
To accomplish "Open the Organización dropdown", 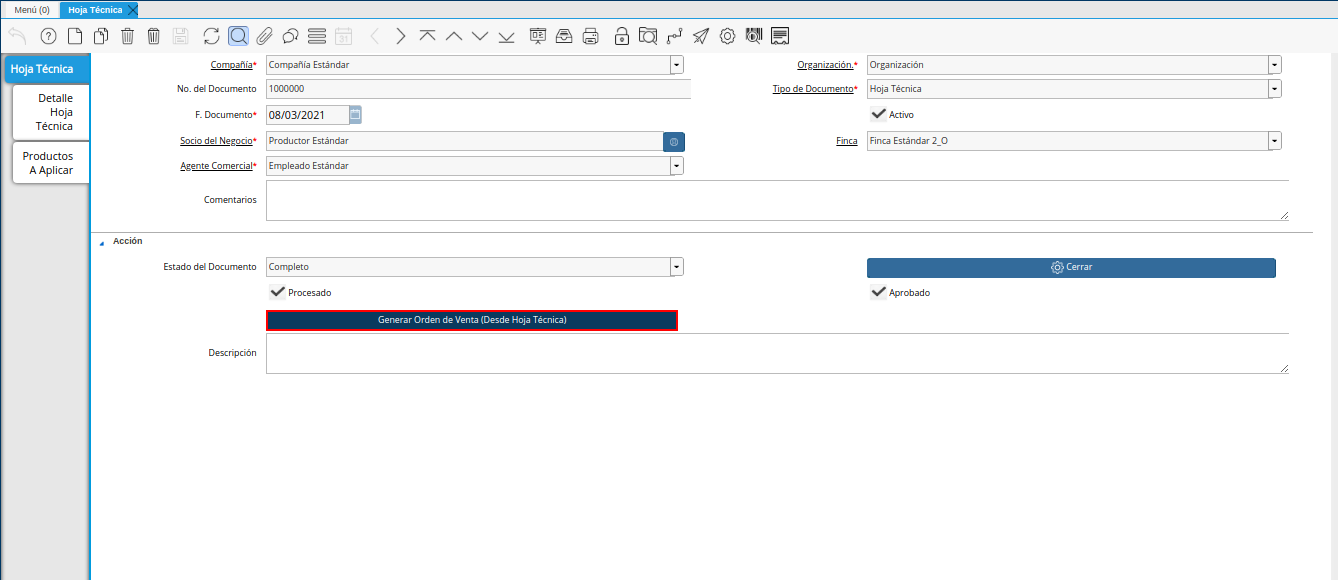I will [x=1275, y=65].
